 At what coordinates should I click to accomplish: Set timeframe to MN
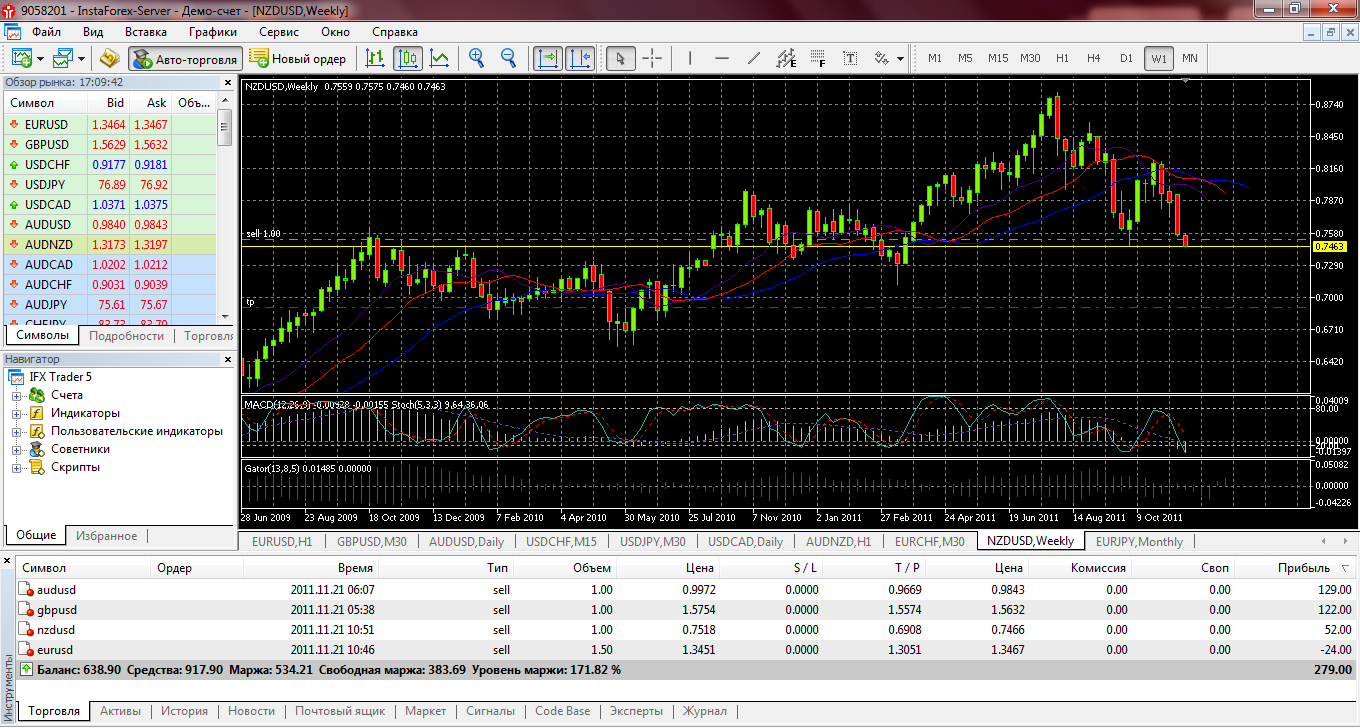pyautogui.click(x=1190, y=58)
